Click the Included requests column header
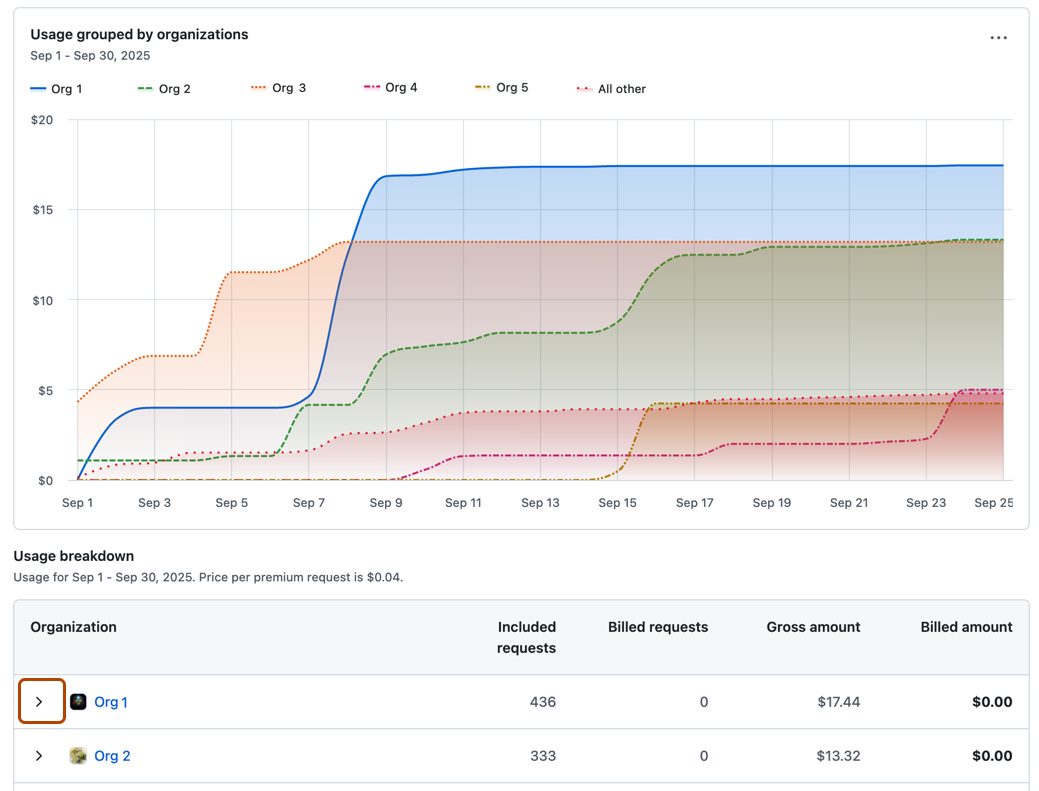 (x=527, y=636)
